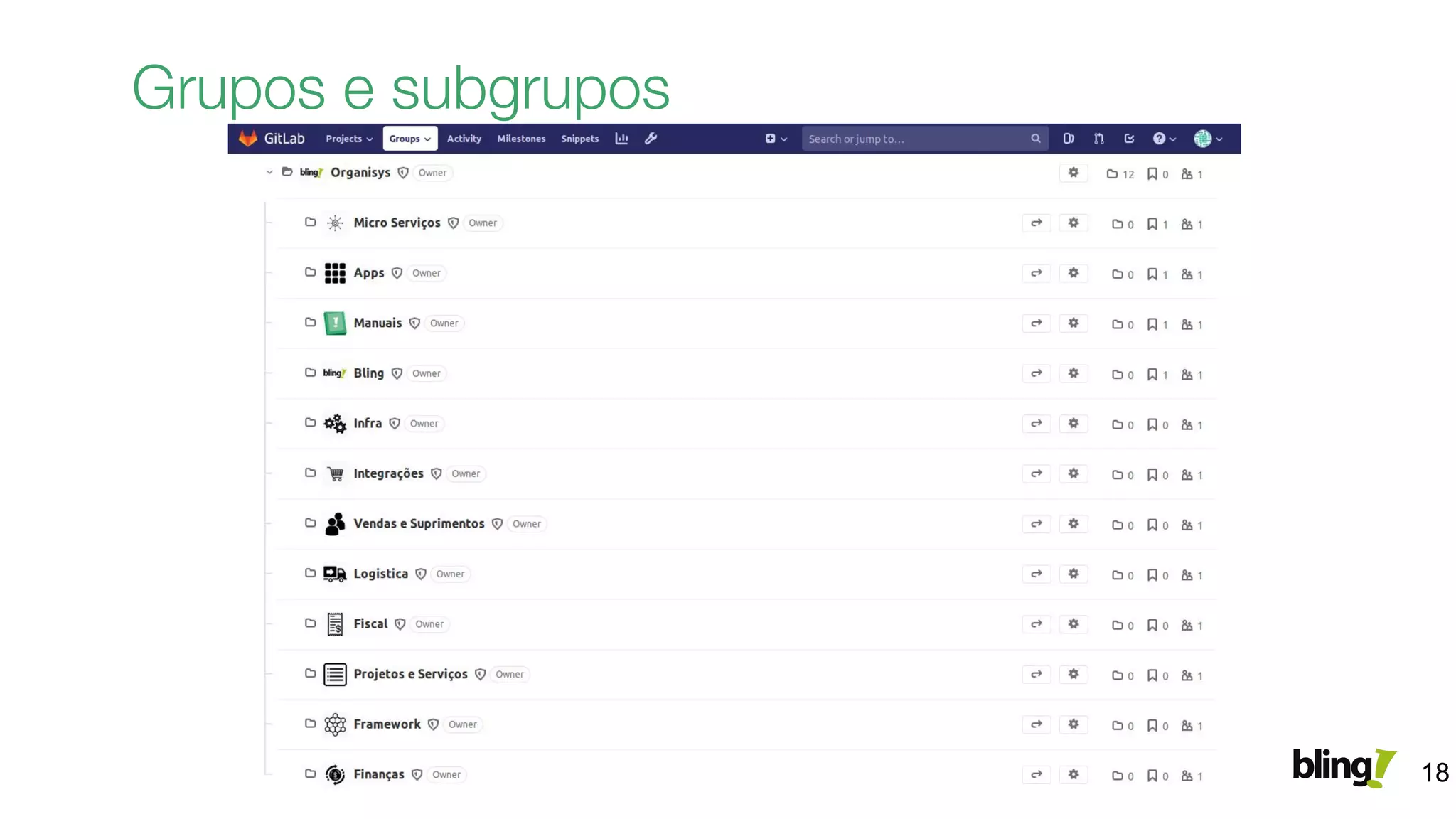Viewport: 1456px width, 819px height.
Task: Open the instance statistics chart icon
Action: click(x=621, y=139)
